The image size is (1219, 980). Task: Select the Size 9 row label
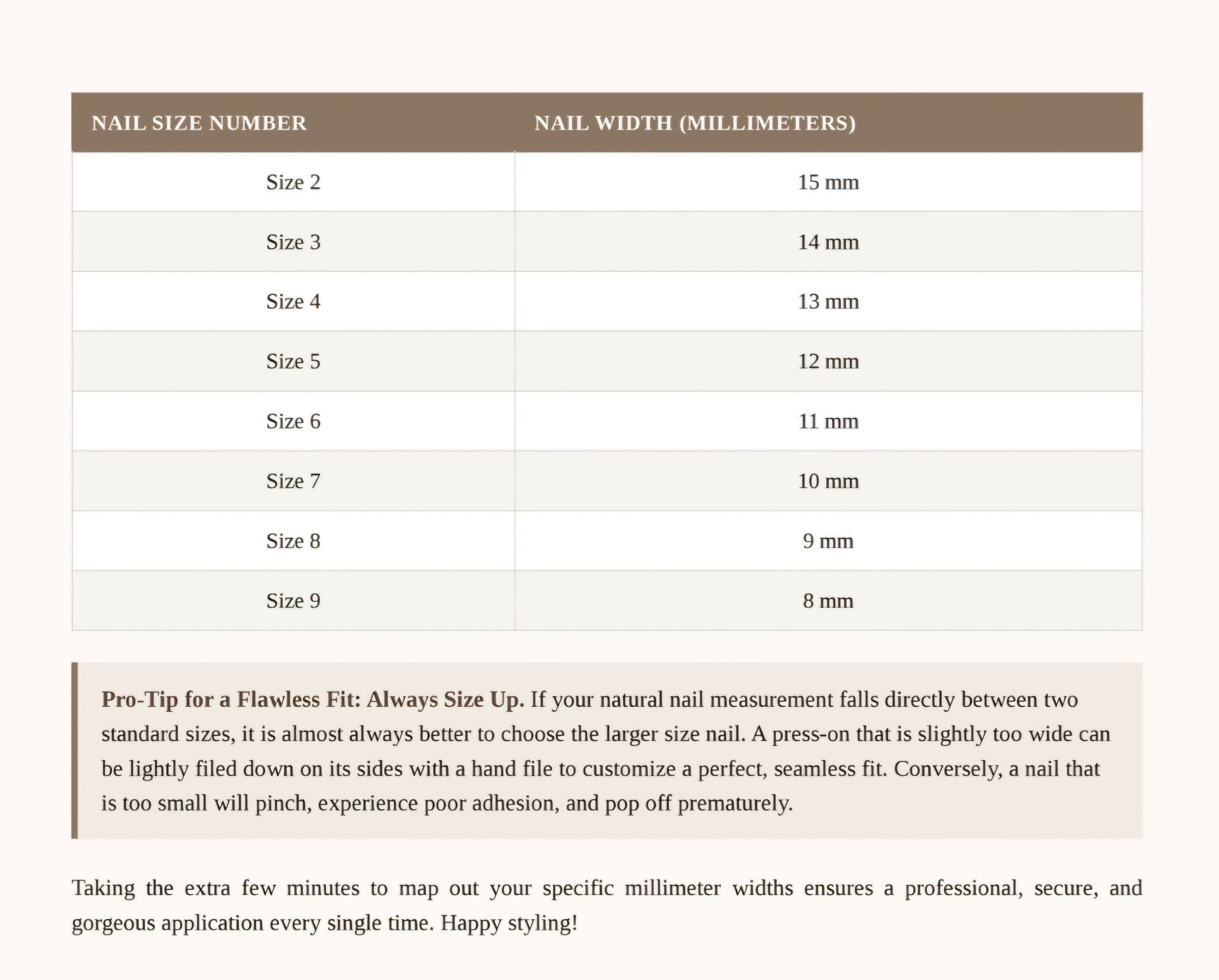pyautogui.click(x=293, y=600)
